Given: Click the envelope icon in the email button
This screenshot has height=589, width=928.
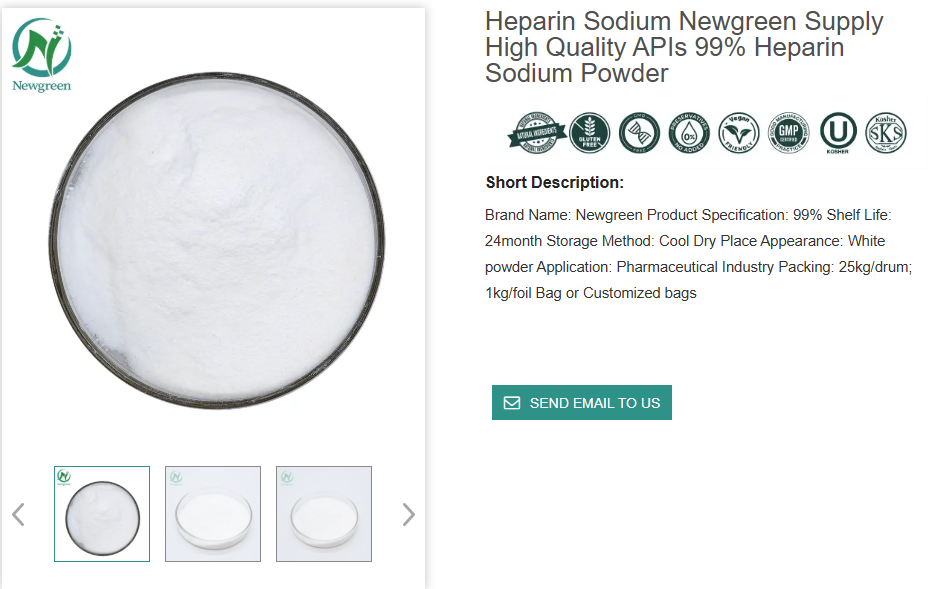Looking at the screenshot, I should pos(512,403).
